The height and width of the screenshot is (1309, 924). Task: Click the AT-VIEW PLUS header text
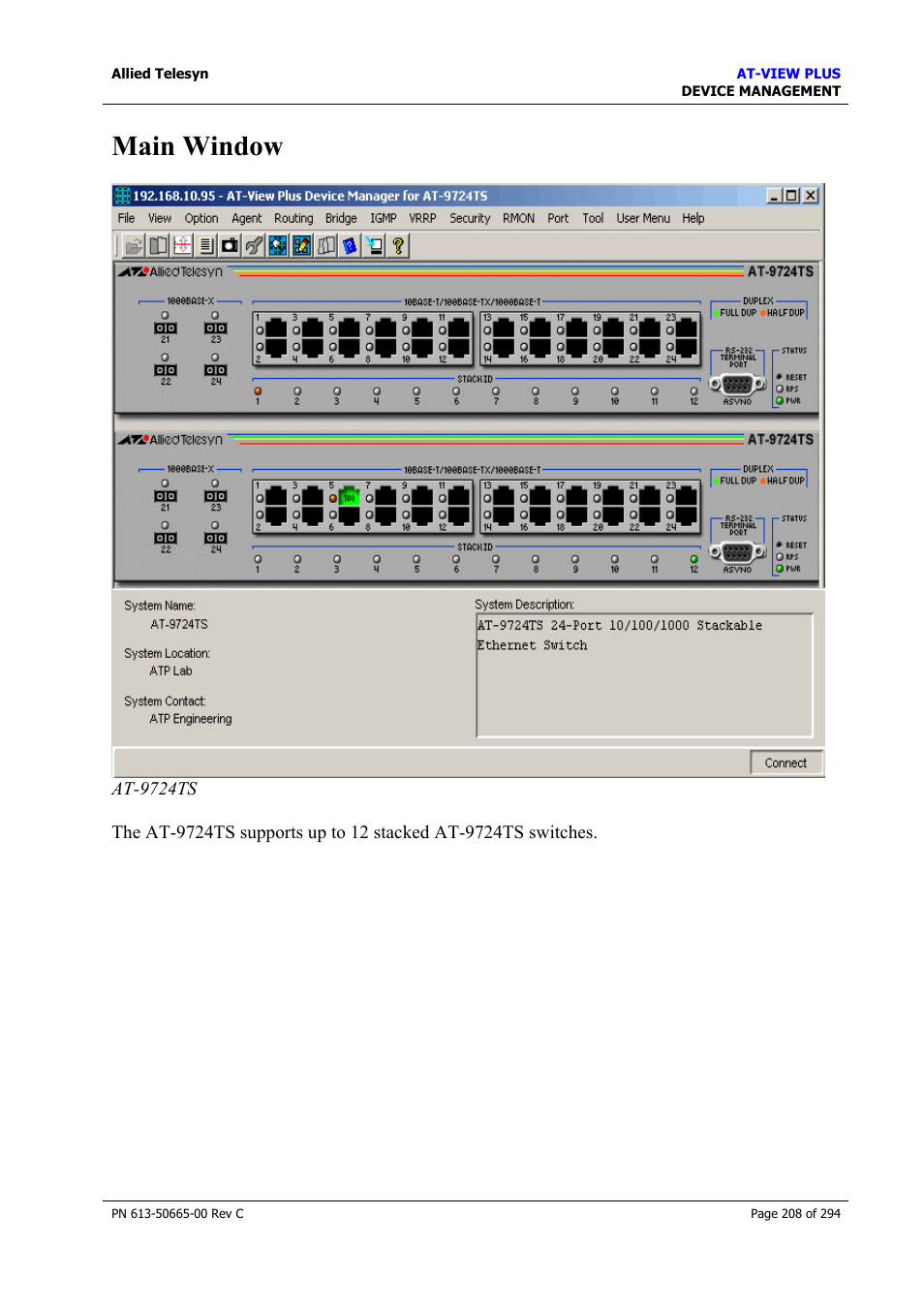788,74
